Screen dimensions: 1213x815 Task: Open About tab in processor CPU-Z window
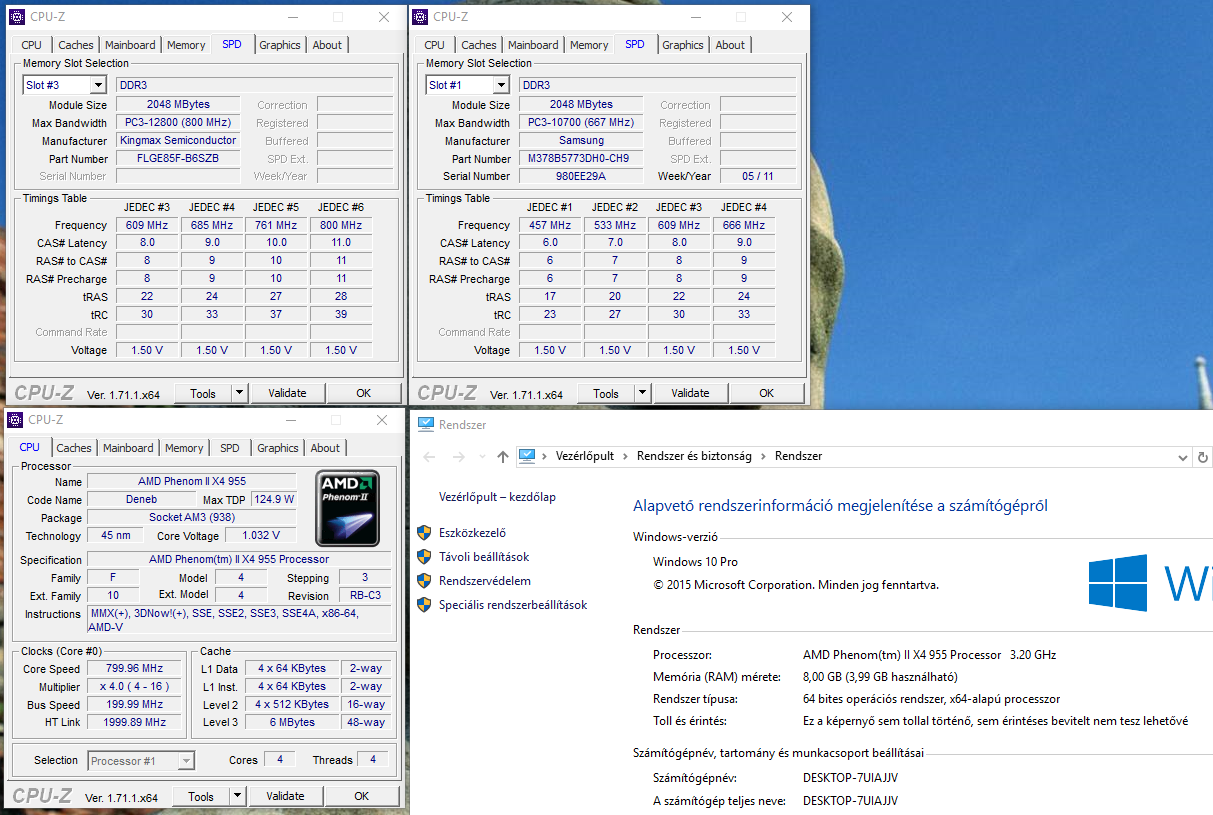[325, 448]
